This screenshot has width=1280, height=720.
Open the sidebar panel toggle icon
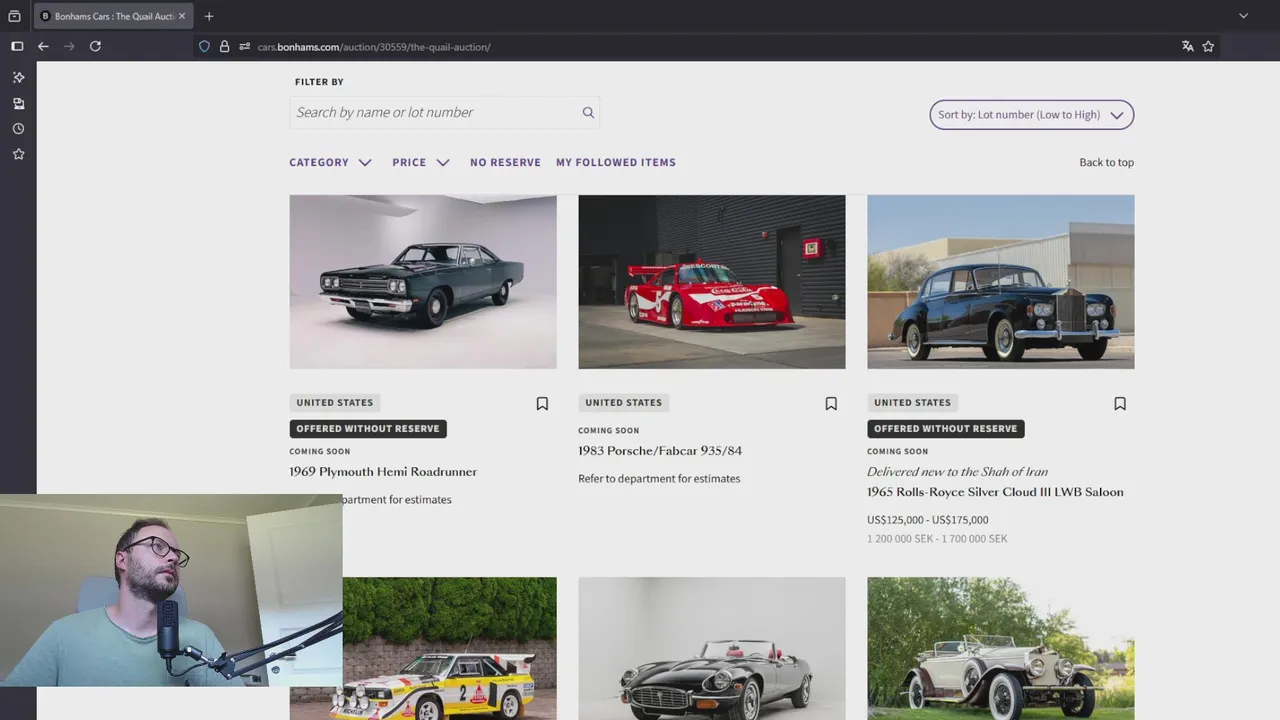(x=17, y=46)
